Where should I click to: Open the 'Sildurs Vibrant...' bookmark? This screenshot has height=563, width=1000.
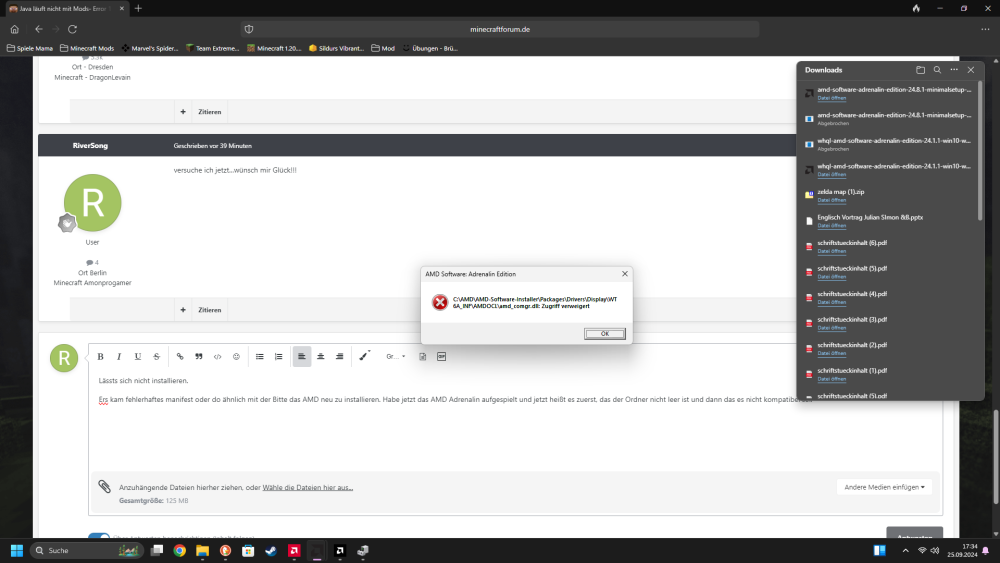[336, 48]
